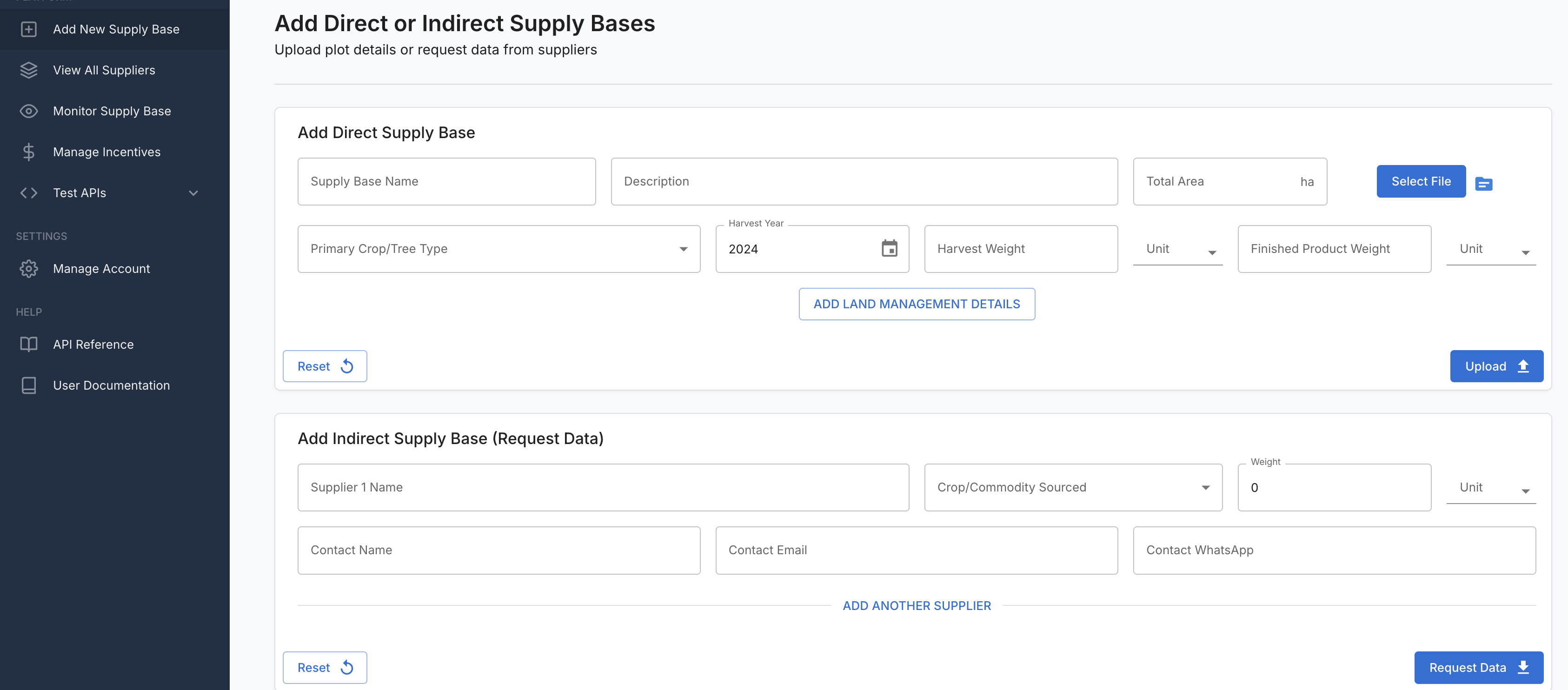
Task: Open User Documentation in the sidebar
Action: [x=111, y=385]
